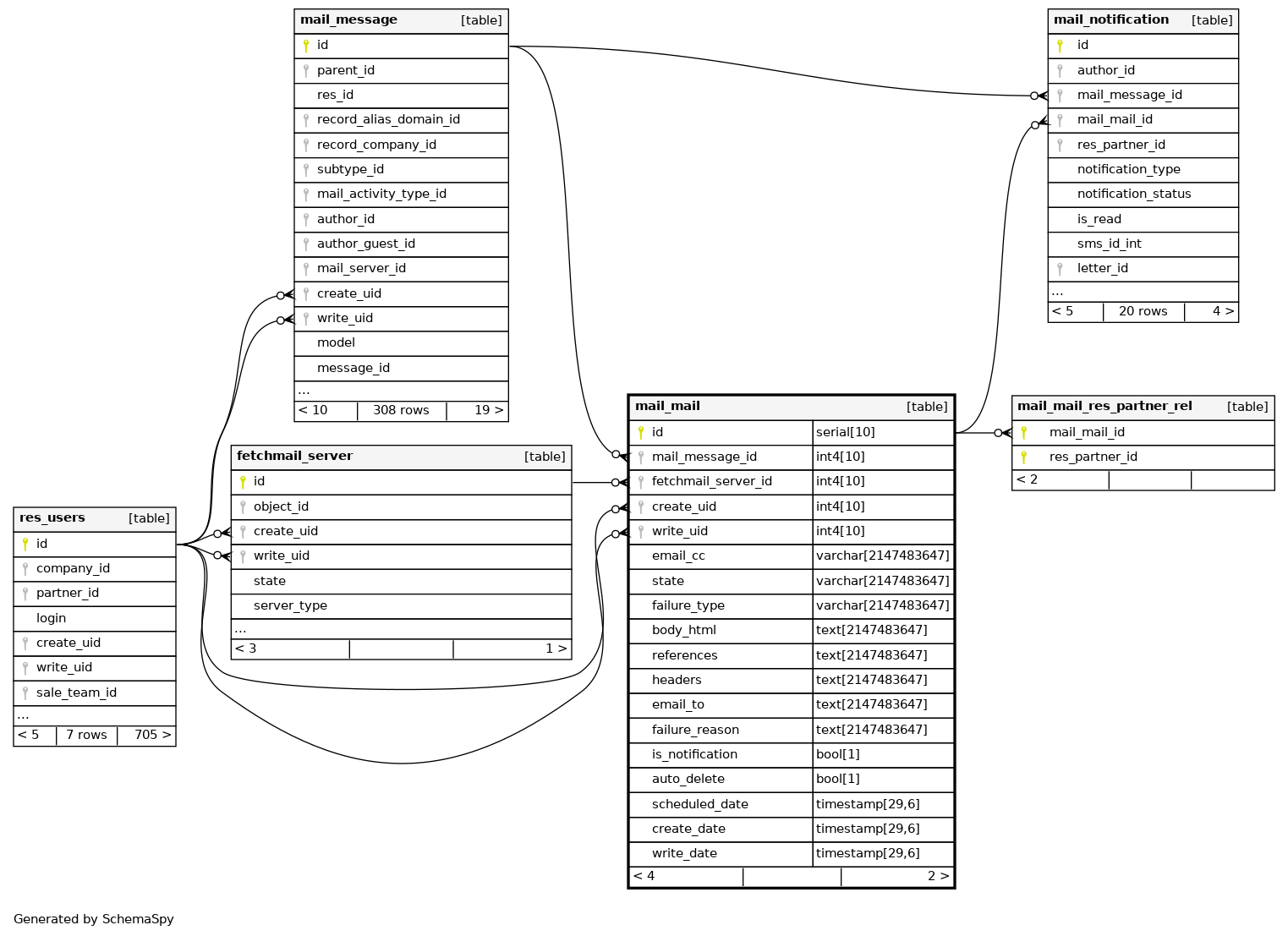The image size is (1288, 936).
Task: Click the gray foreign key icon next to fetchmail_server_id
Action: tap(641, 482)
